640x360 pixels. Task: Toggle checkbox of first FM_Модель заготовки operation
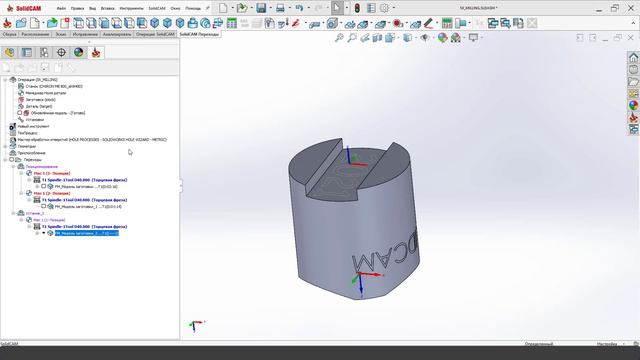44,187
